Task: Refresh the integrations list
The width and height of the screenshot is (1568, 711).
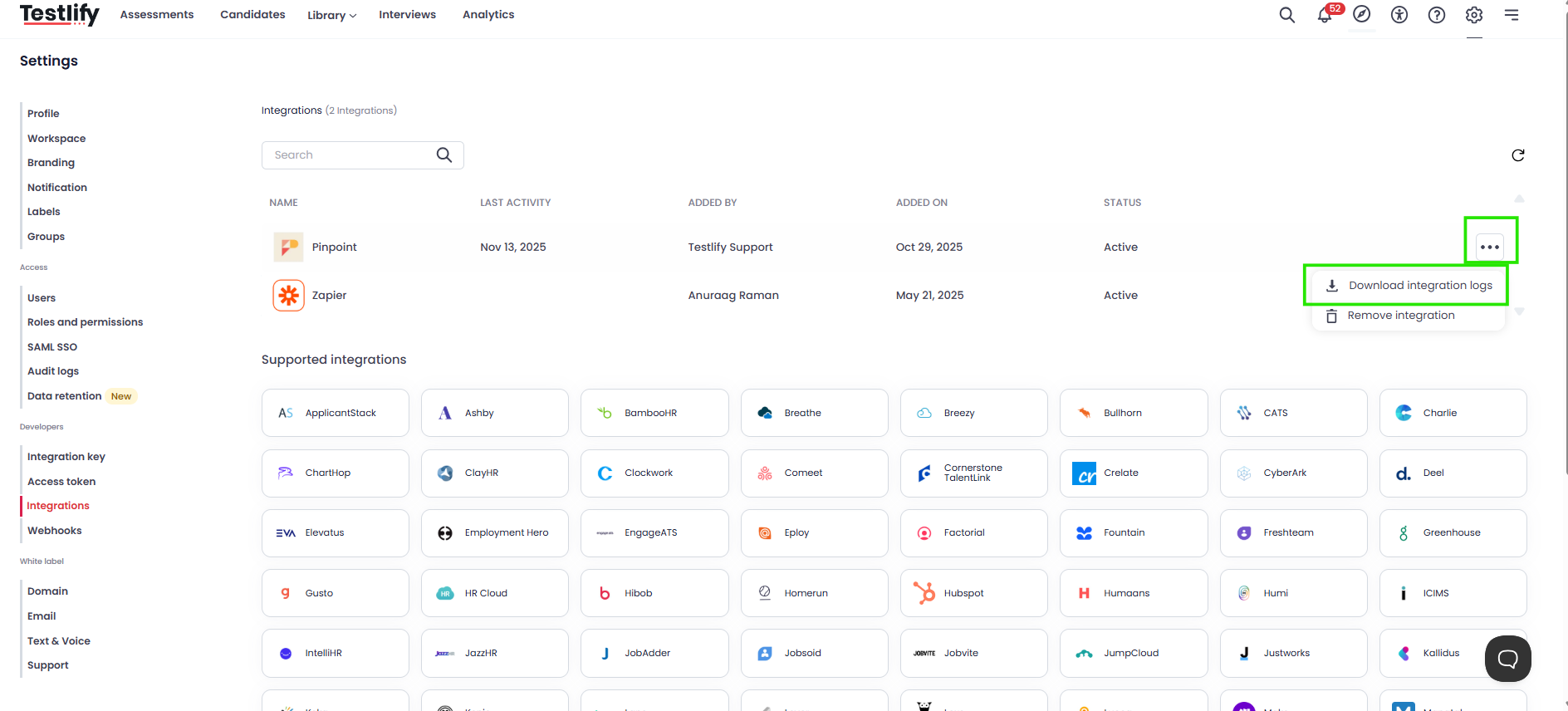Action: tap(1518, 155)
